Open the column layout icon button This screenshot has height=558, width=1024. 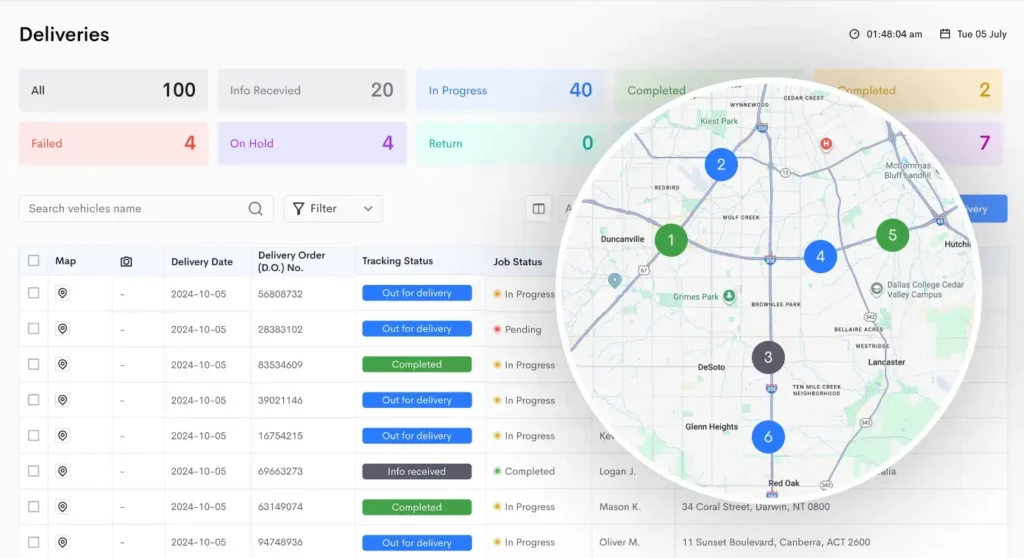(x=539, y=209)
